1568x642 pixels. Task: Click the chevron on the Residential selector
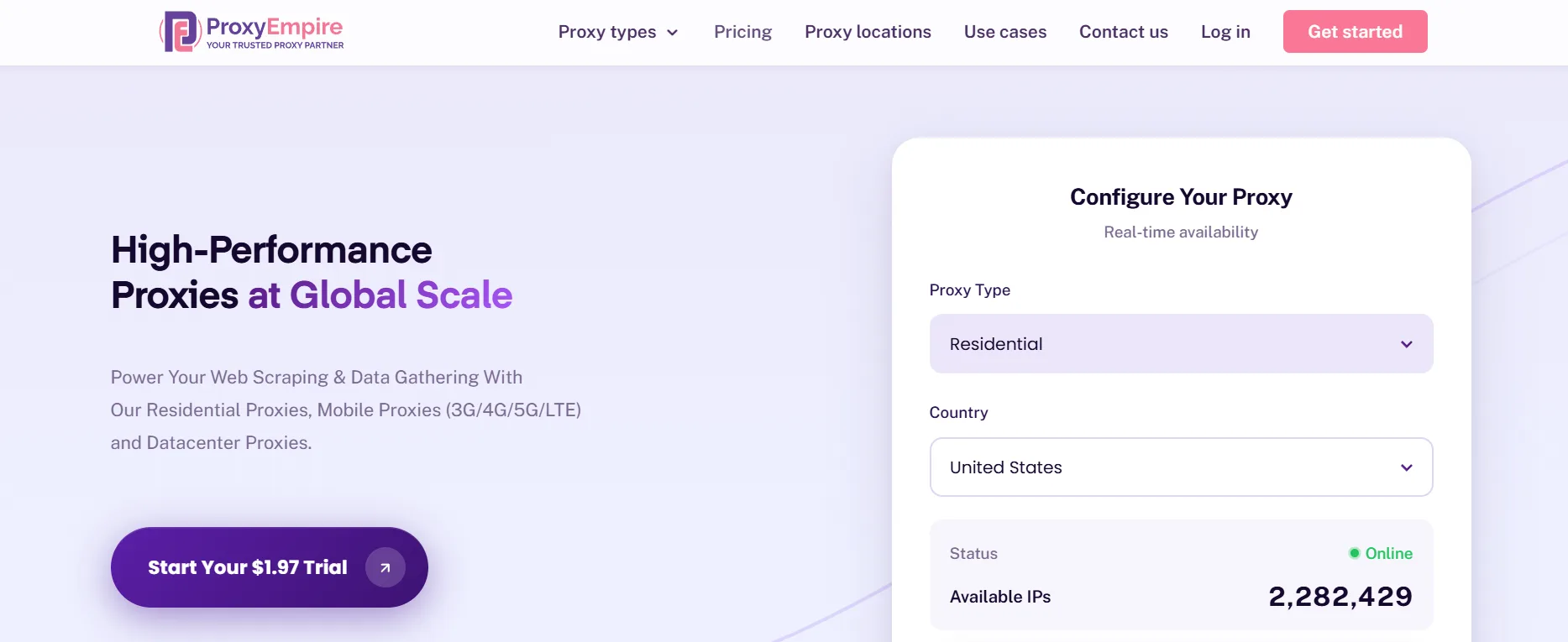click(1406, 343)
